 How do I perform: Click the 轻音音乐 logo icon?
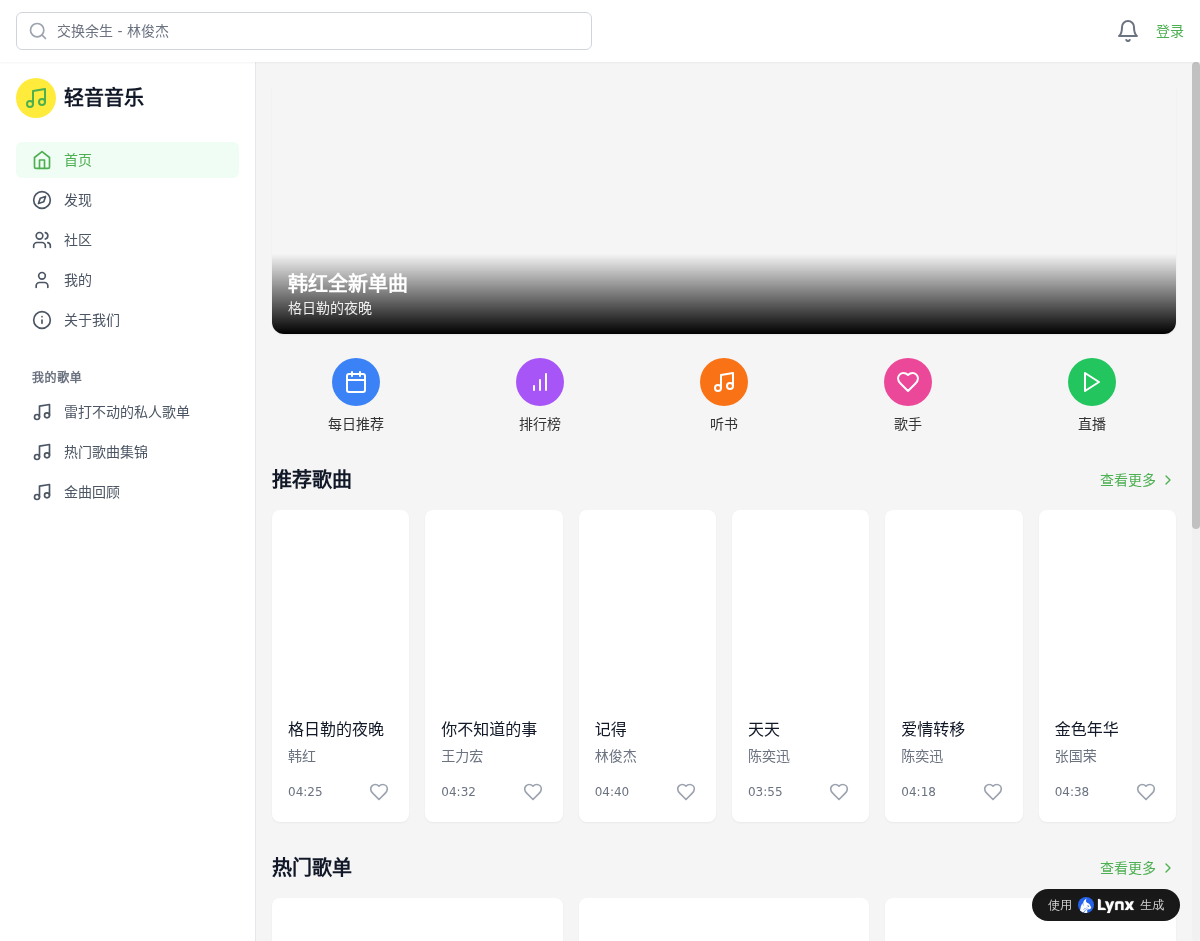pyautogui.click(x=36, y=98)
